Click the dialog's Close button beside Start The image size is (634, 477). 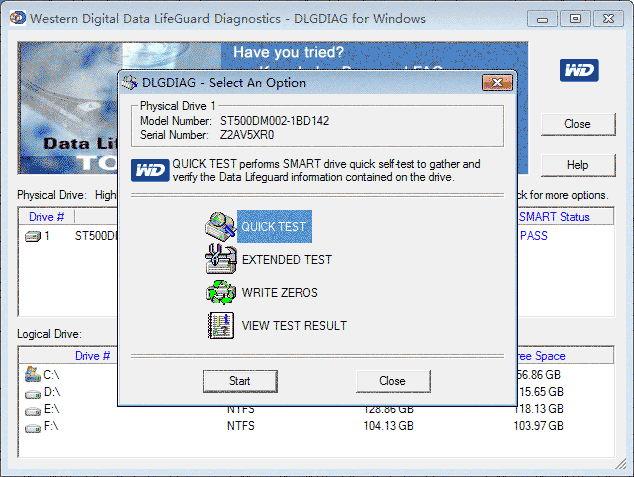tap(393, 381)
